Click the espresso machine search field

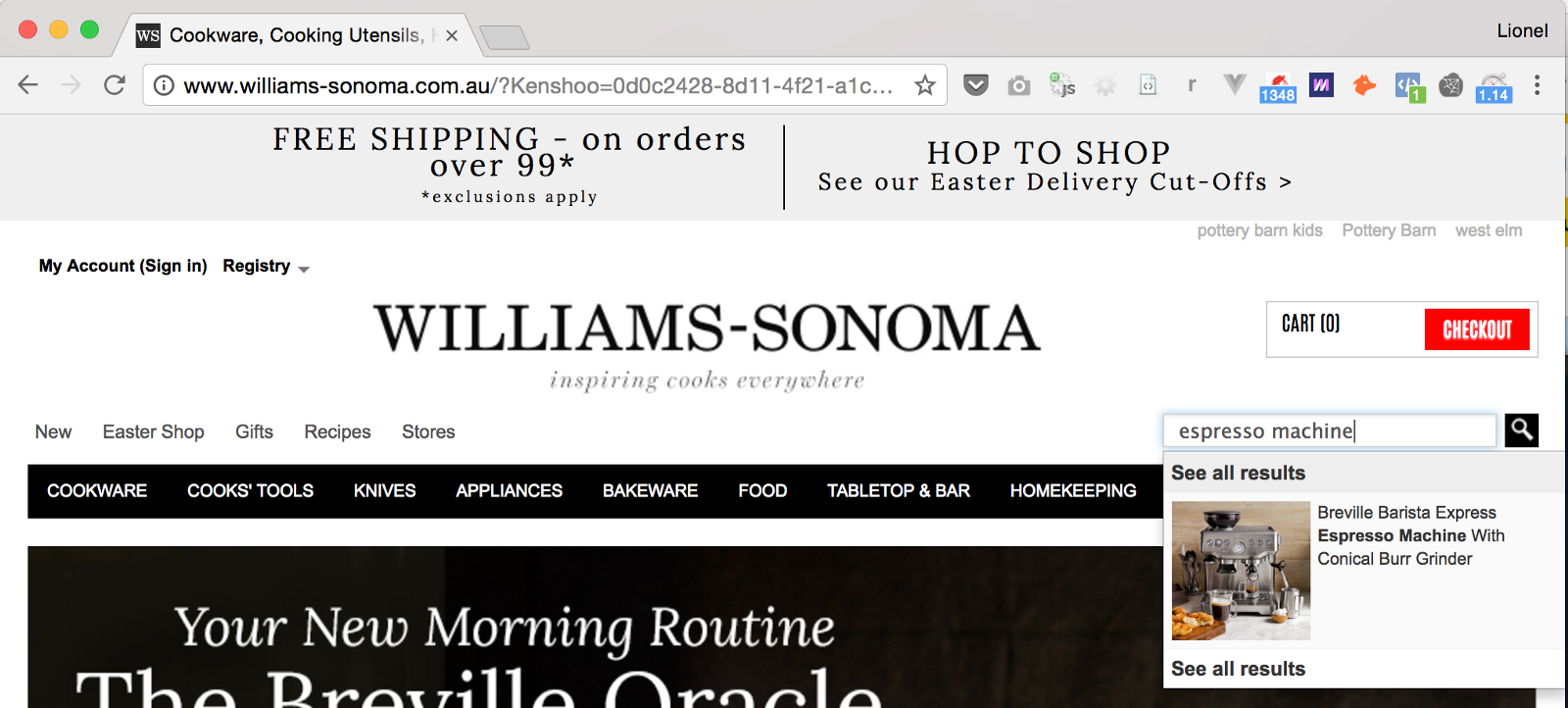1330,430
